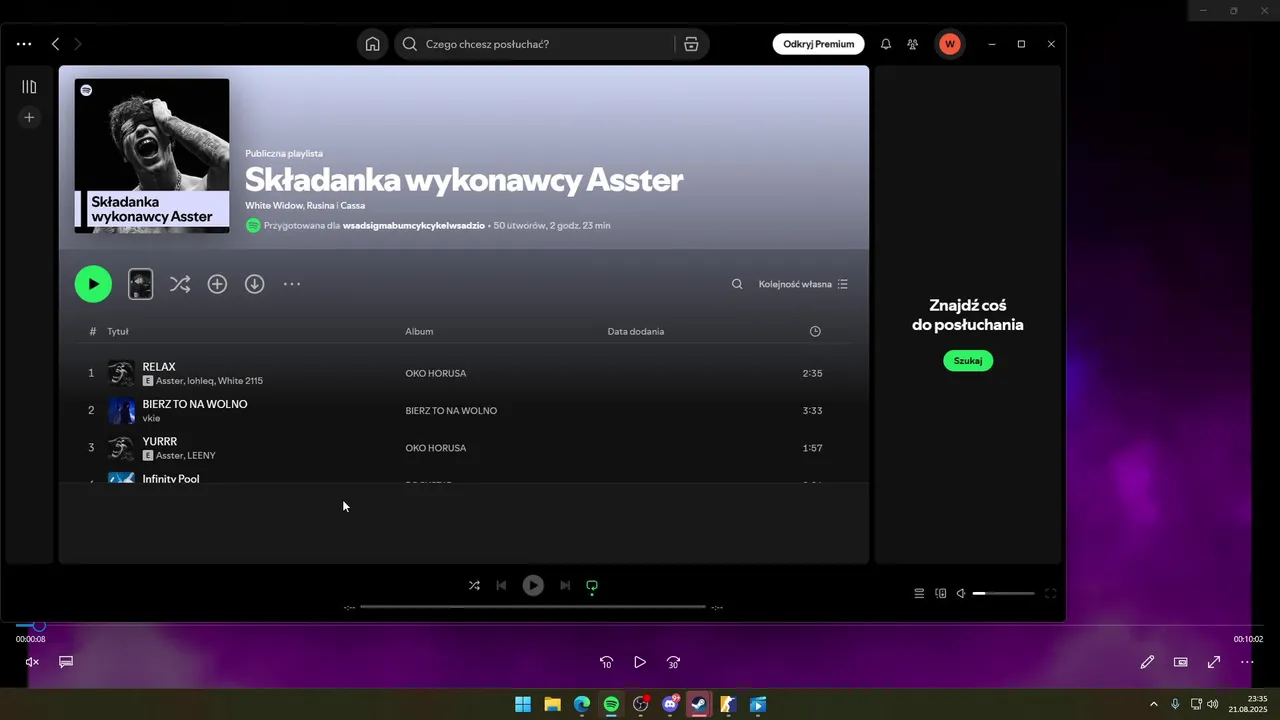Click the Browse icon beside the search field

pos(691,44)
